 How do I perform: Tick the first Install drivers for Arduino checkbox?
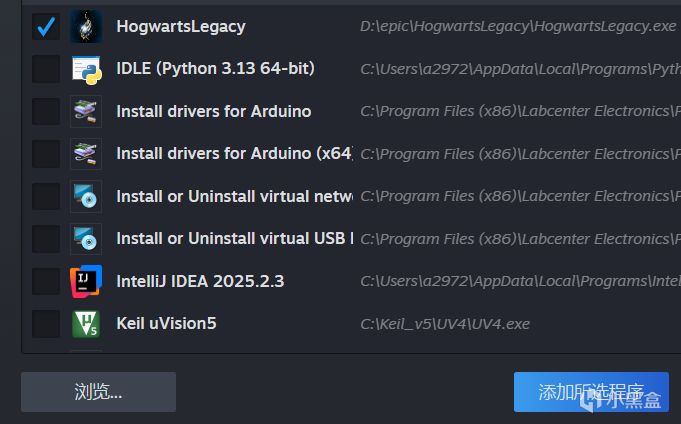[45, 111]
